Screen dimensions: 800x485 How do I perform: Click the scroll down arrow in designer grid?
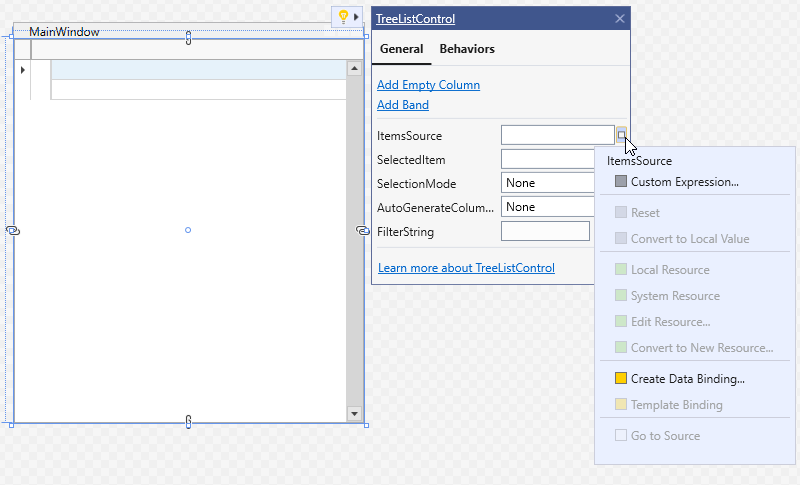pos(354,414)
